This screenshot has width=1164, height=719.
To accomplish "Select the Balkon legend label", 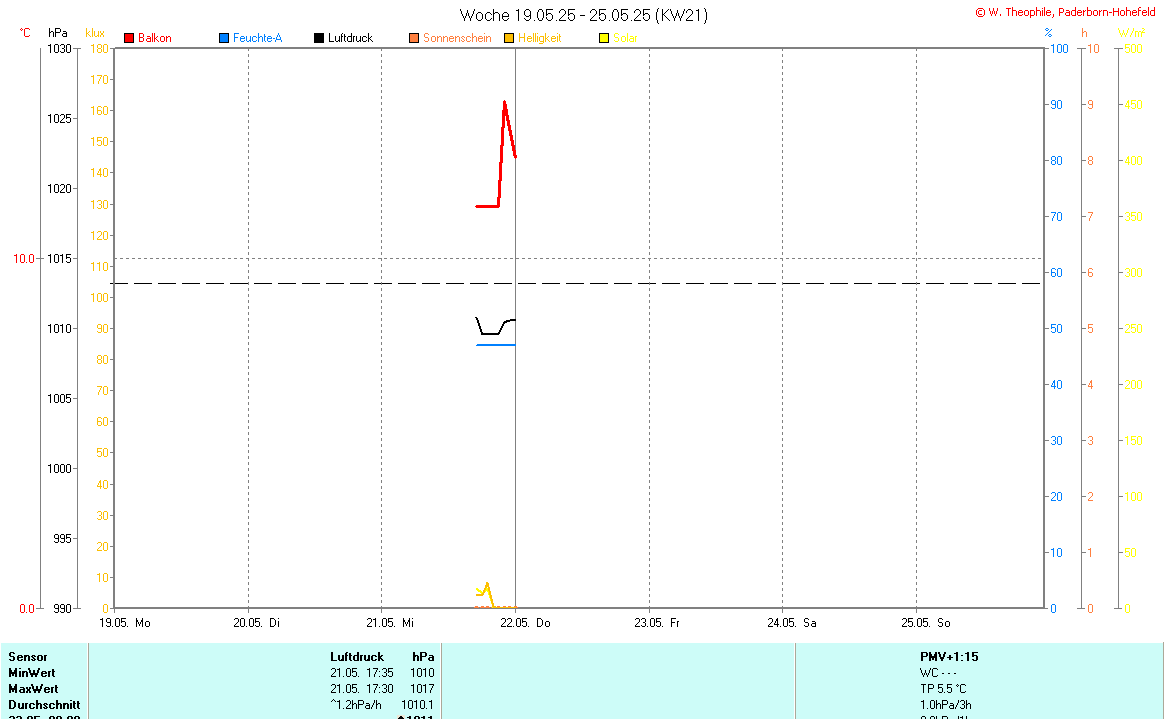I will 154,38.
